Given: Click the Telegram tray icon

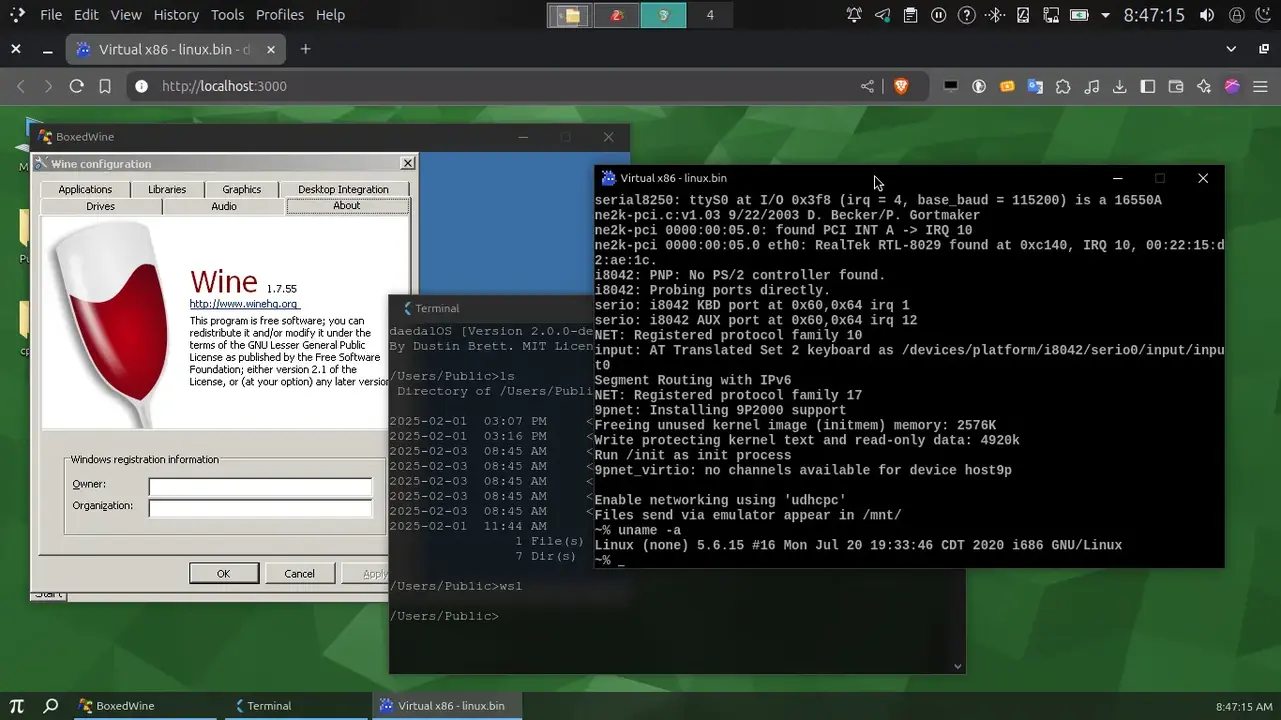Looking at the screenshot, I should click(x=882, y=15).
